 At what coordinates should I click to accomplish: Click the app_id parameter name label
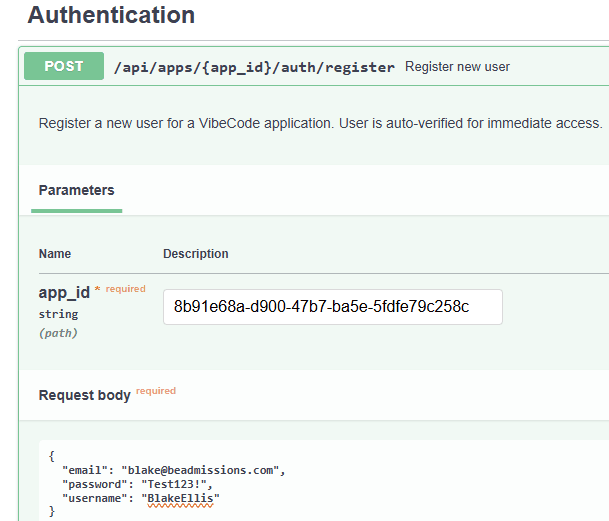pyautogui.click(x=64, y=292)
